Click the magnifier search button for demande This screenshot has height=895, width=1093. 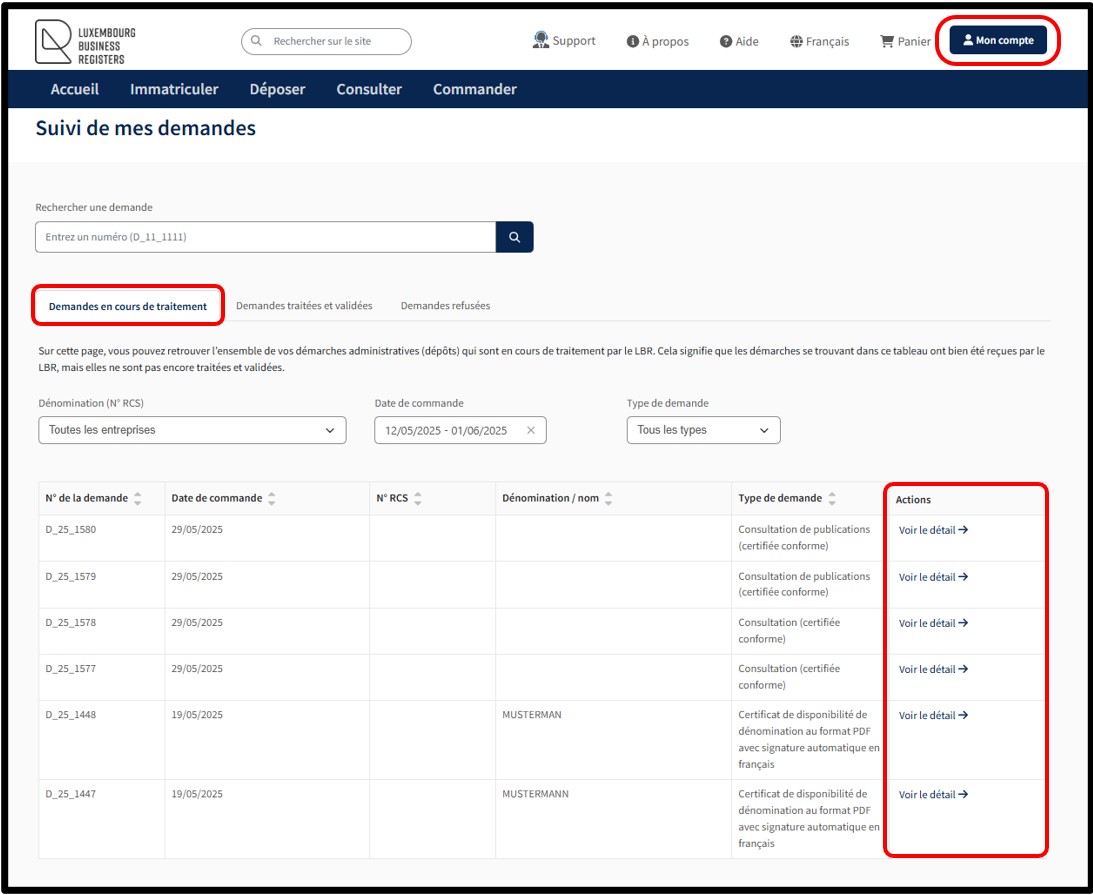click(514, 237)
